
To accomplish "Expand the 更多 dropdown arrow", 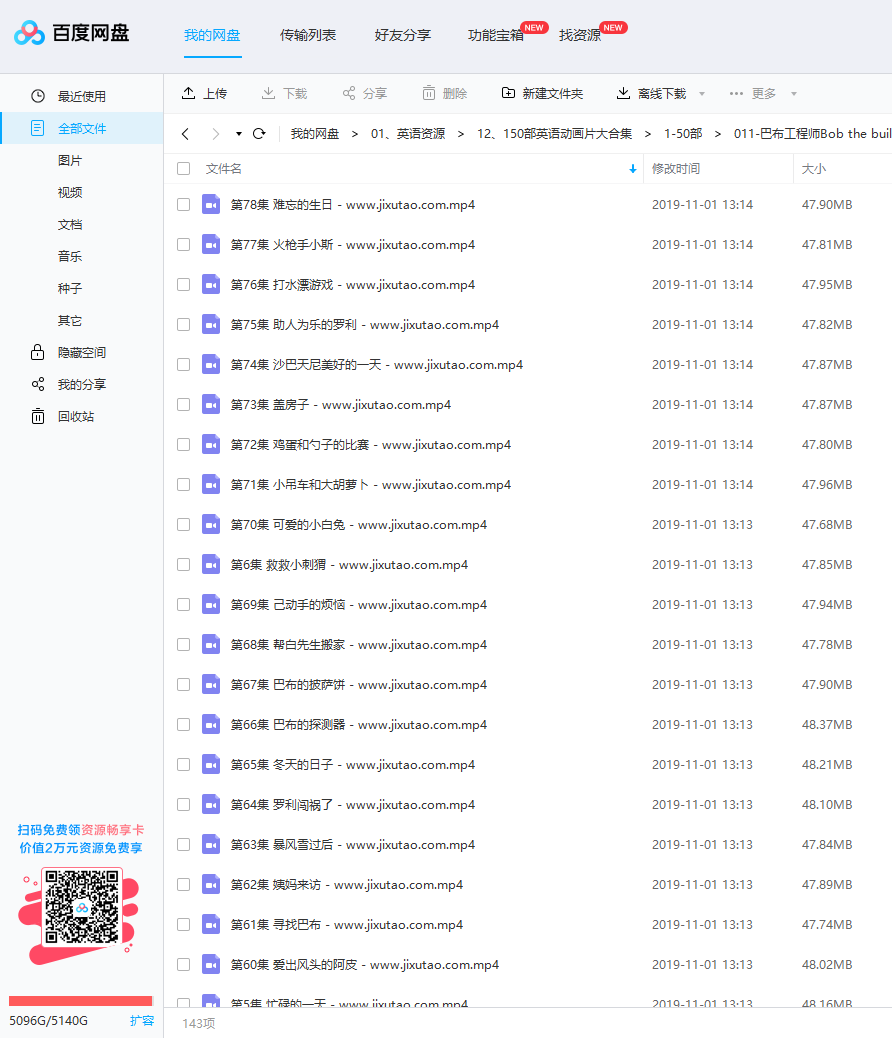I will (x=794, y=94).
